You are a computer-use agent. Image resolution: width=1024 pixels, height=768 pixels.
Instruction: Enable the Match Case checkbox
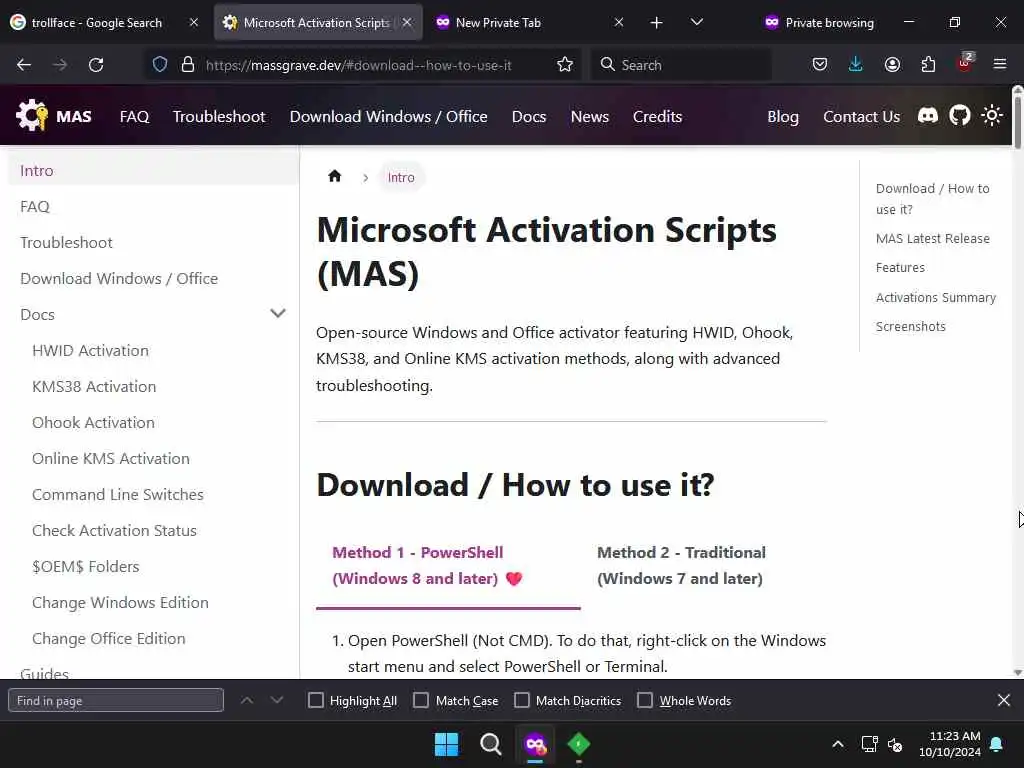[421, 700]
